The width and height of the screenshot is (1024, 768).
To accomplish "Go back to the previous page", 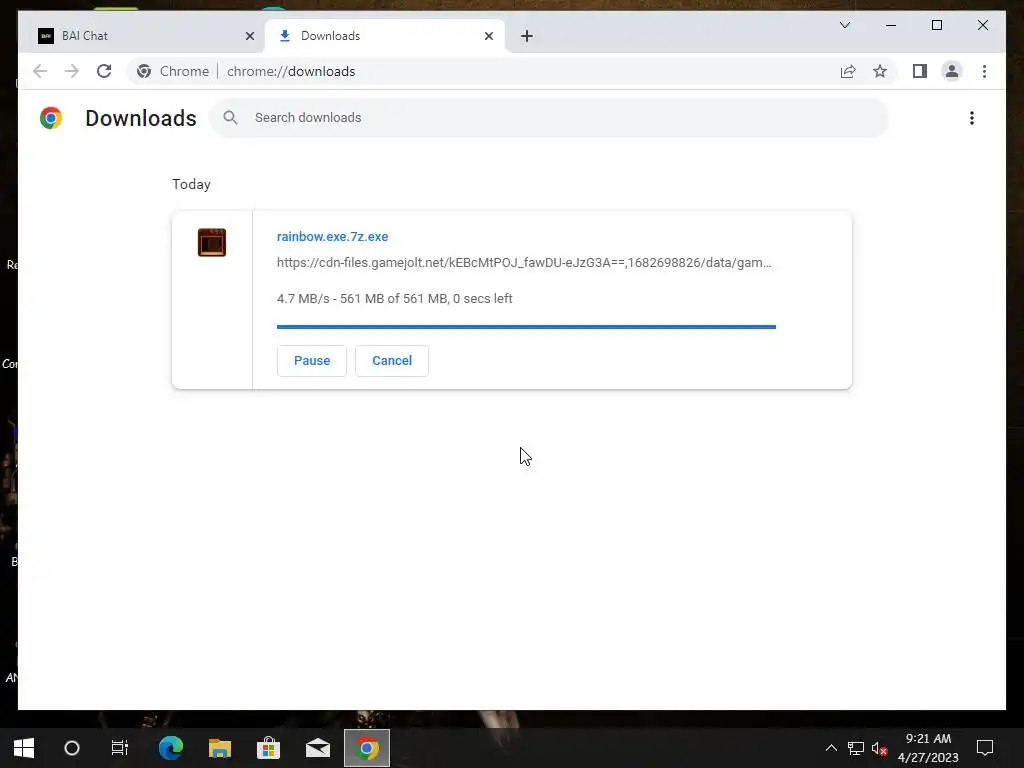I will coord(40,71).
